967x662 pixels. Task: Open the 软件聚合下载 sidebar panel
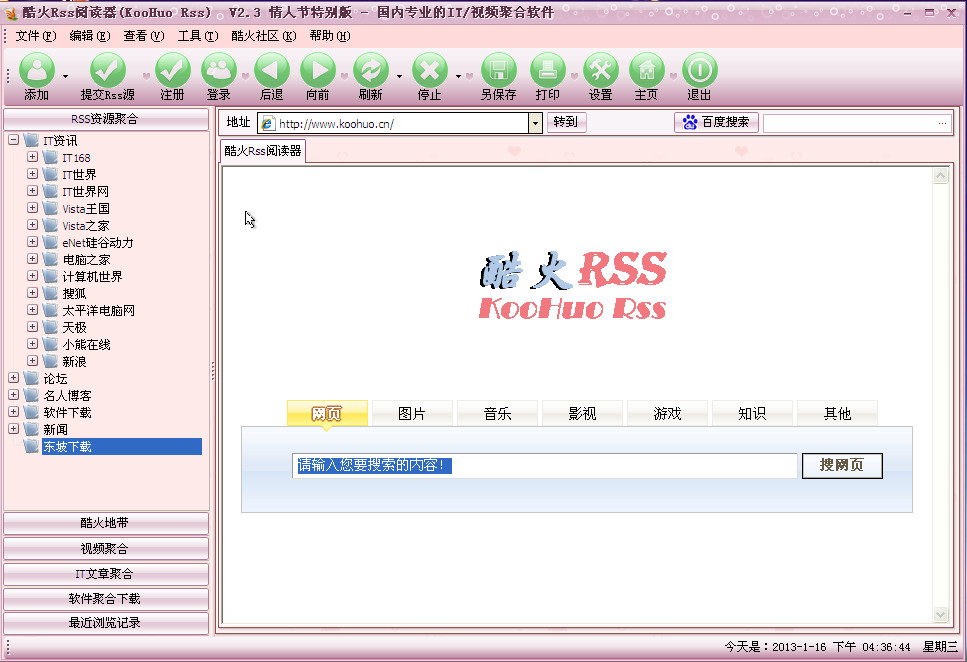(x=105, y=598)
